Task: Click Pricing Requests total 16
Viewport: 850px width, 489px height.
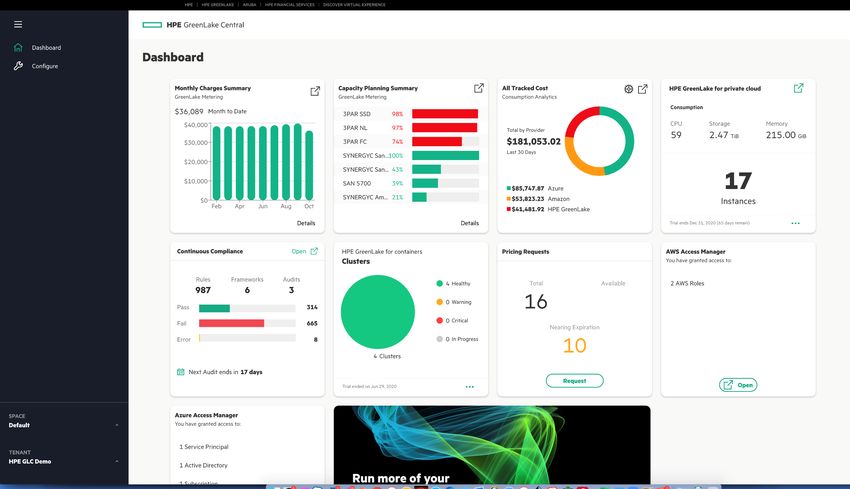Action: click(536, 301)
